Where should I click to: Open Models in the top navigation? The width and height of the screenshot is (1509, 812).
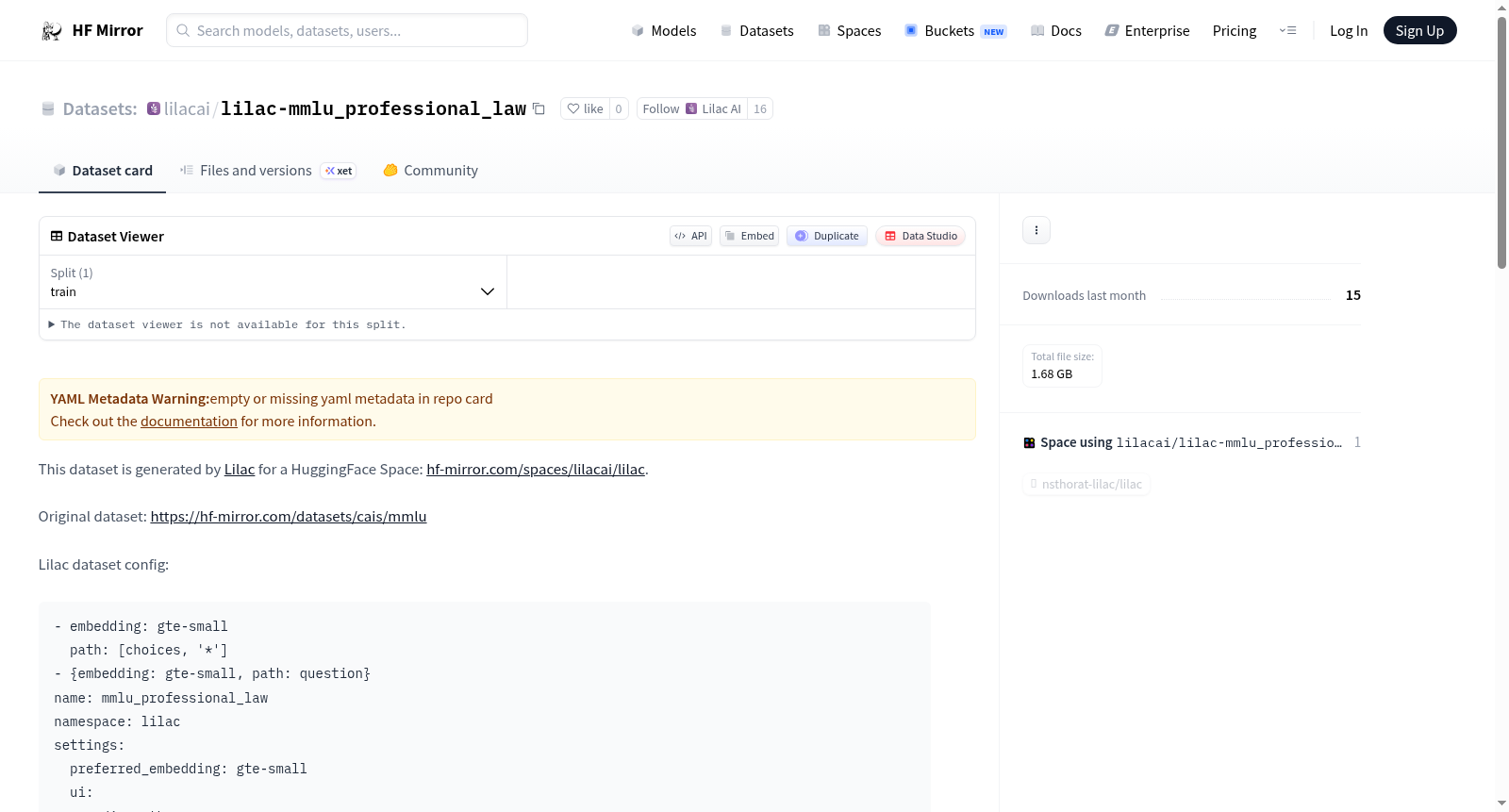tap(664, 31)
